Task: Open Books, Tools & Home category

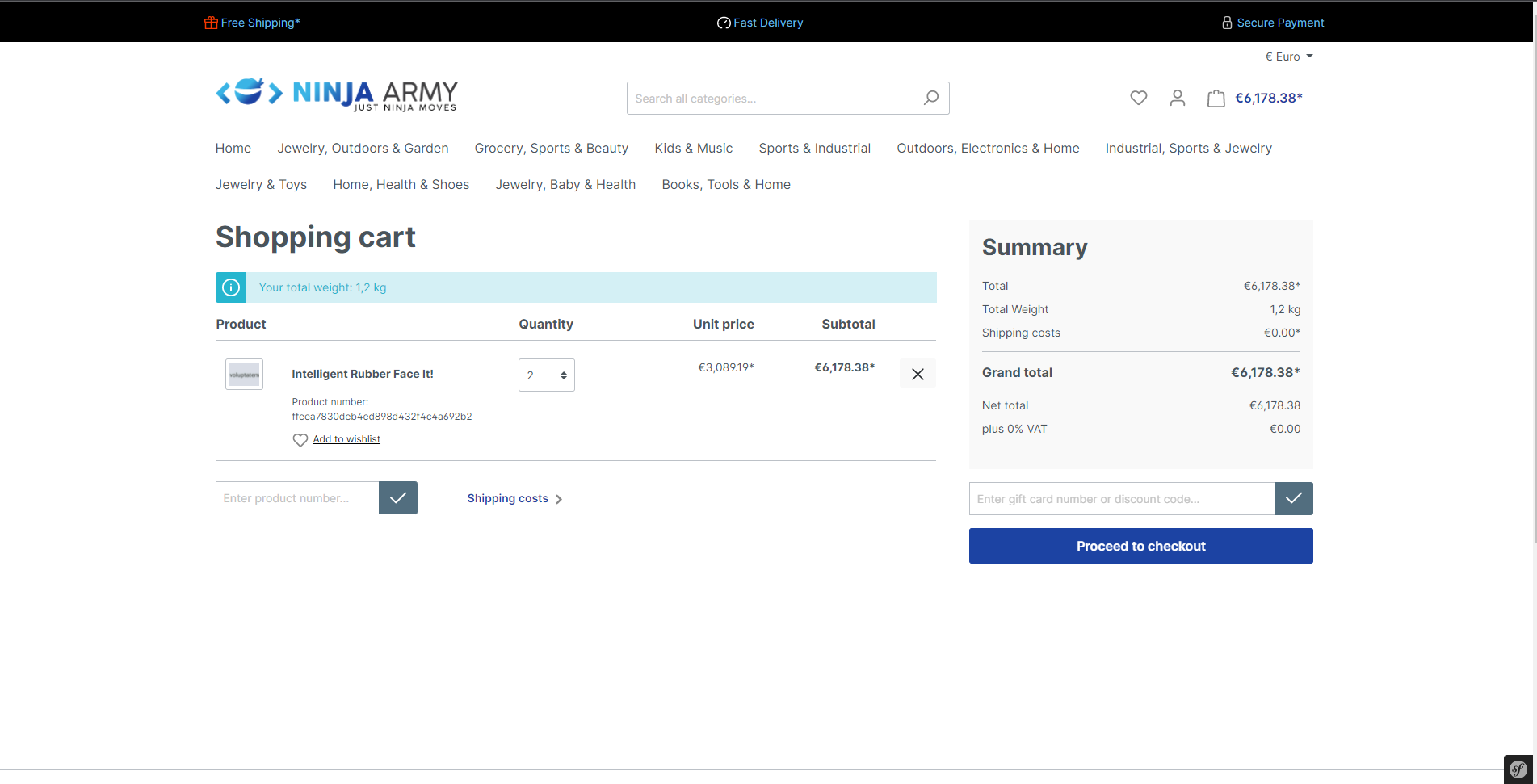Action: coord(726,185)
